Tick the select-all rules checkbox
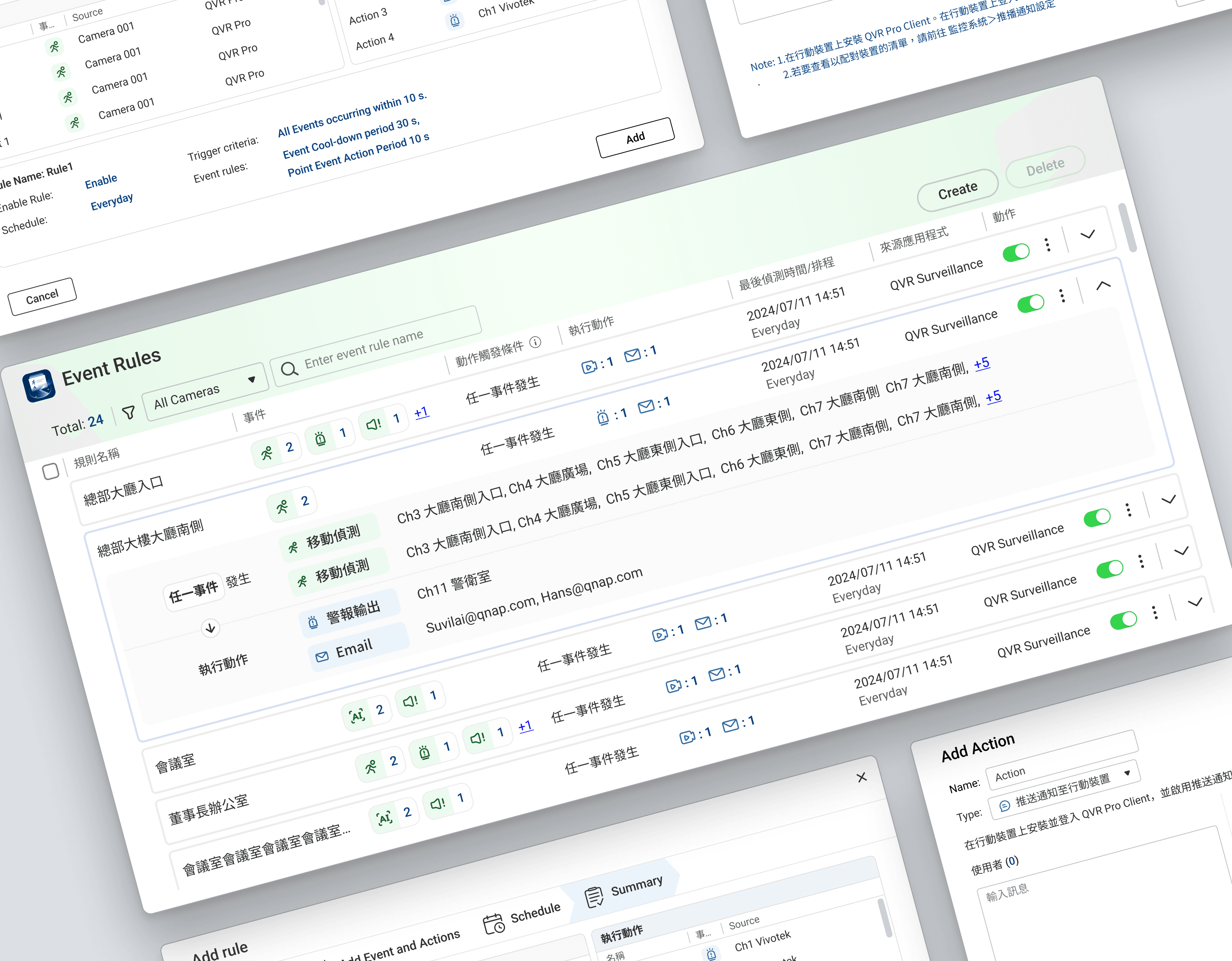Image resolution: width=1232 pixels, height=961 pixels. pyautogui.click(x=51, y=471)
